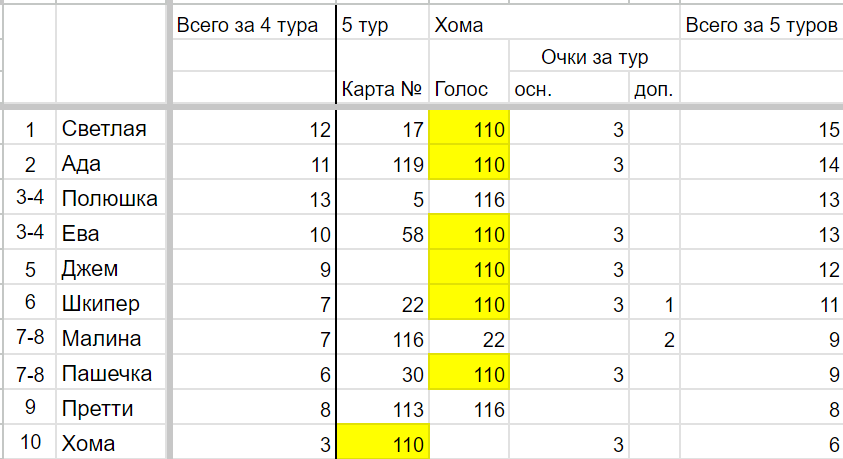
Task: Select the Всего за 5 туров header
Action: (761, 25)
